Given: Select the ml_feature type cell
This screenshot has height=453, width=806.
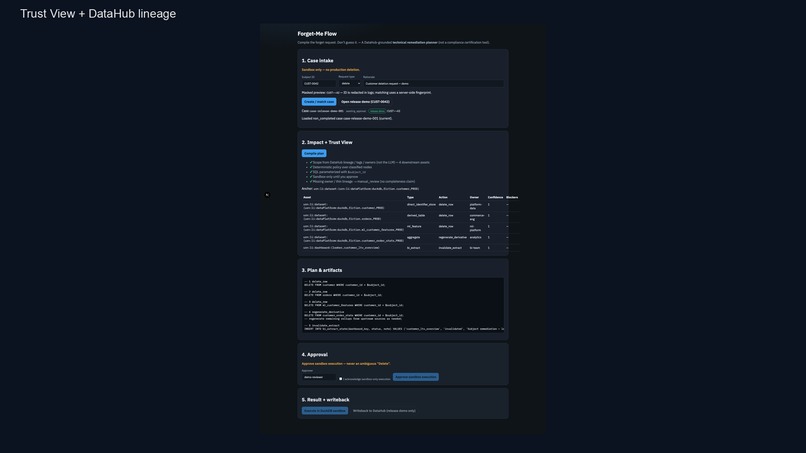Looking at the screenshot, I should click(x=414, y=226).
